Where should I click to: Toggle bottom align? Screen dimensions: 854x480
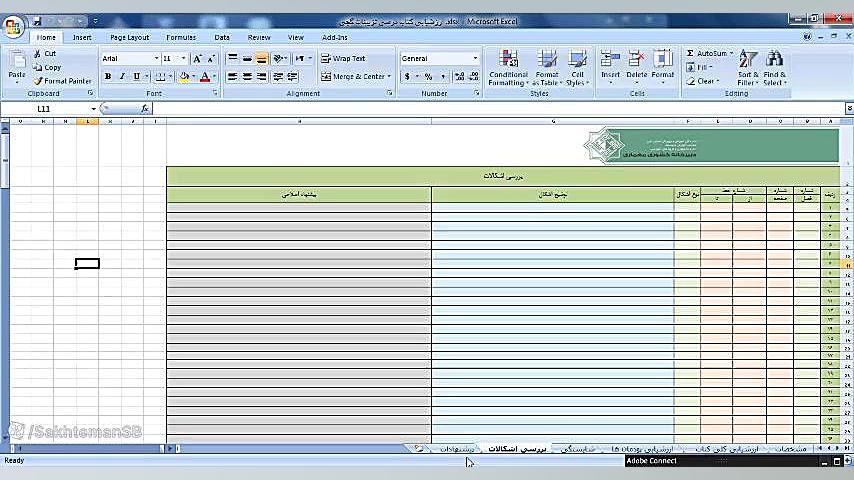point(262,58)
